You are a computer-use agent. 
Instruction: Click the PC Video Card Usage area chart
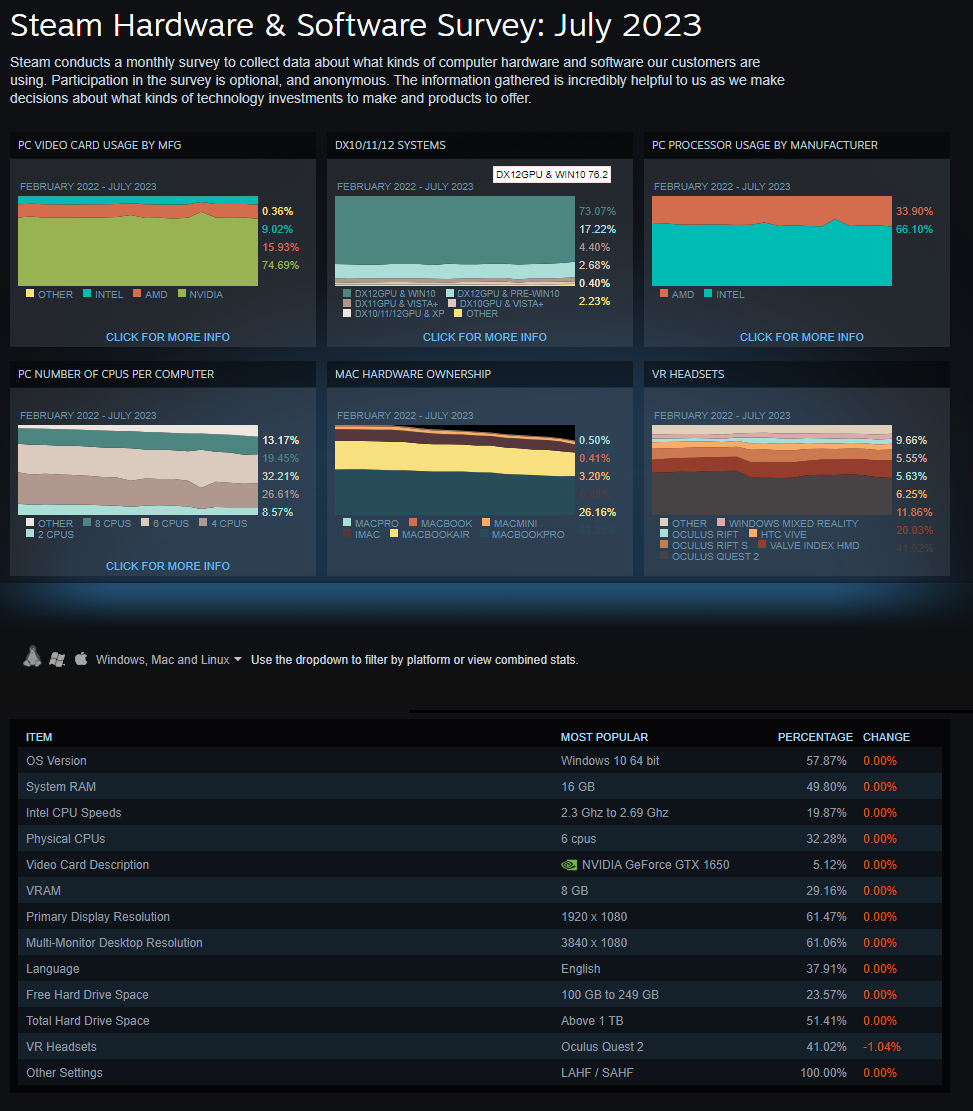(137, 241)
